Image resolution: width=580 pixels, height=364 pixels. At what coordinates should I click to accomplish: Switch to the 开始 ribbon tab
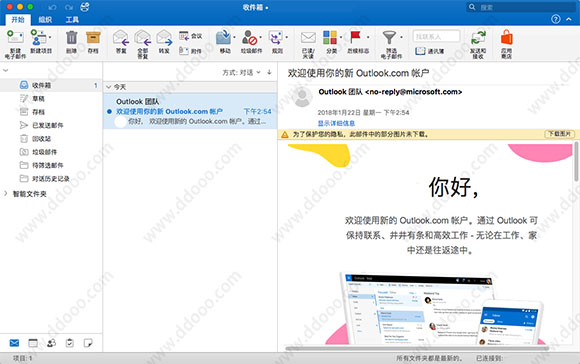tap(18, 20)
